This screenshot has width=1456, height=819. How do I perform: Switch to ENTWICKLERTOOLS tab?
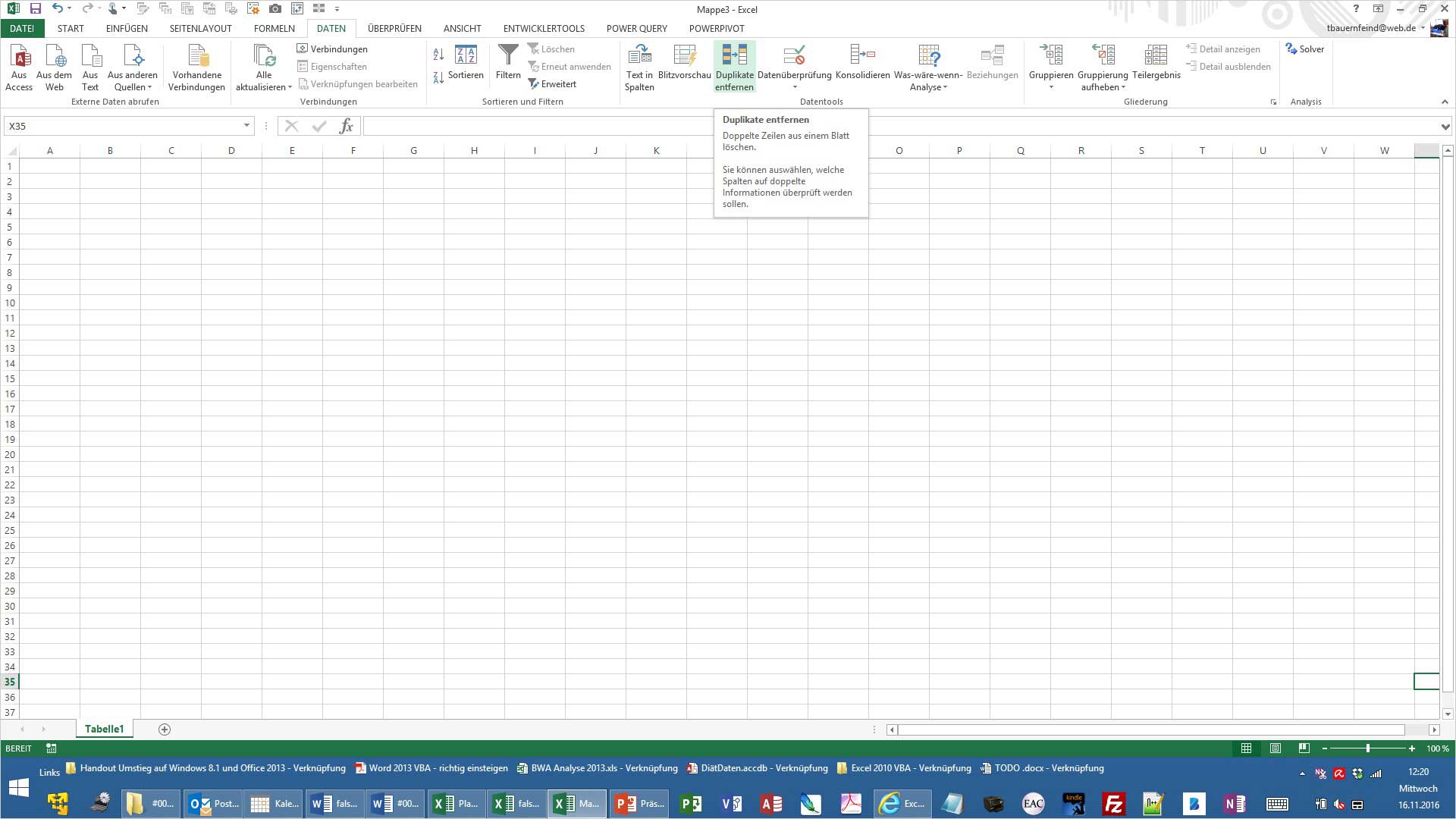[544, 28]
